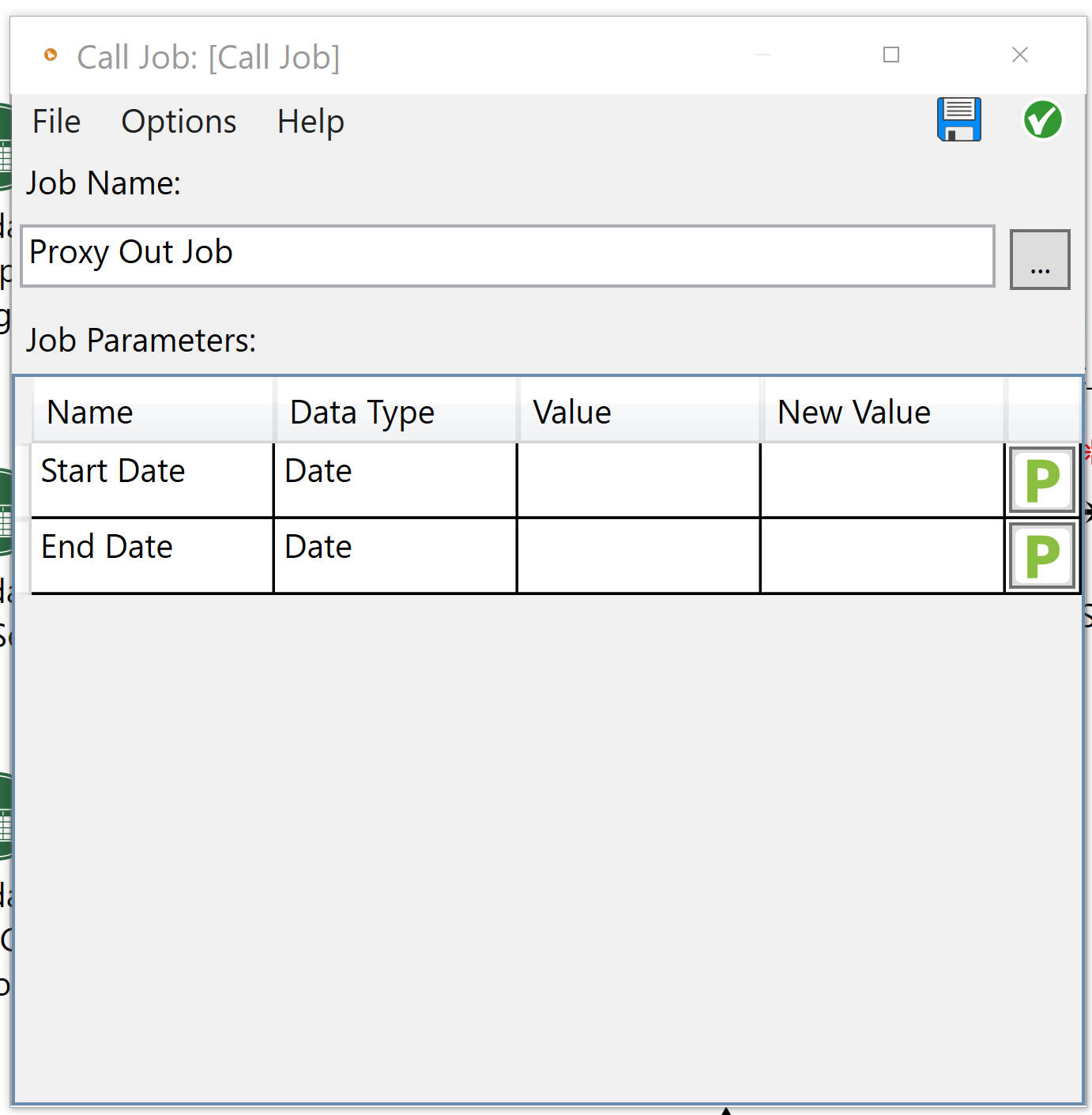
Task: Click the P parameter icon for Start Date
Action: click(1041, 478)
